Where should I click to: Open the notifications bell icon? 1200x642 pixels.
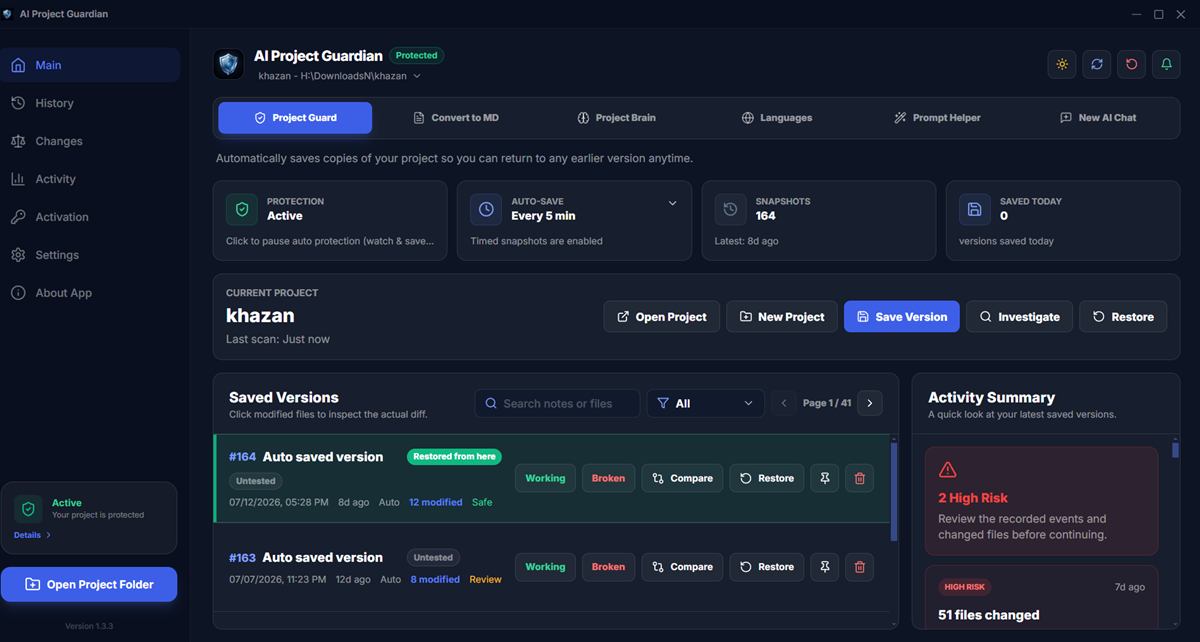[1167, 64]
